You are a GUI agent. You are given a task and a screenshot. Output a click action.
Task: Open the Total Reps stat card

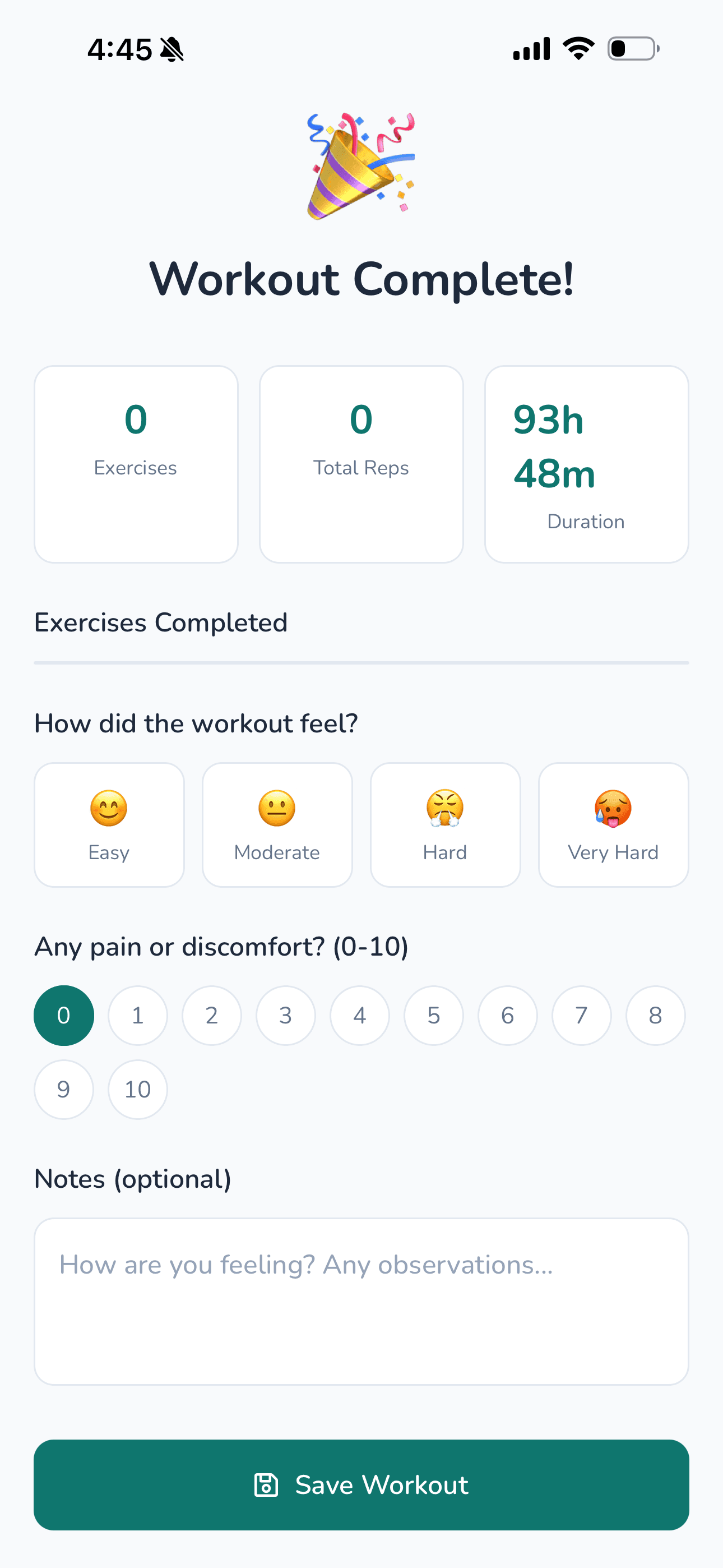point(361,464)
